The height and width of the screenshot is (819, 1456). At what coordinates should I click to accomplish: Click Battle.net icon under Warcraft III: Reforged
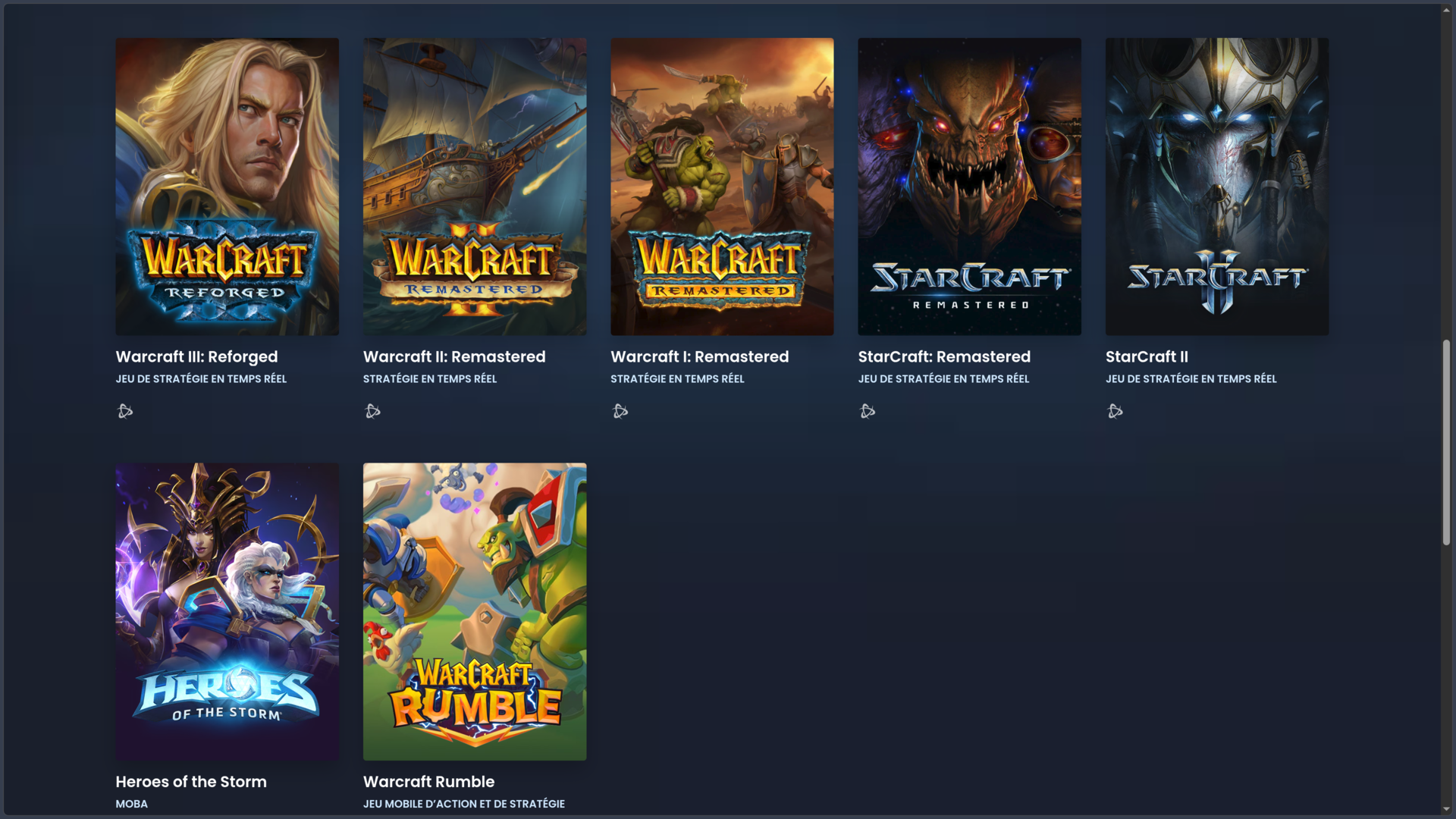126,411
